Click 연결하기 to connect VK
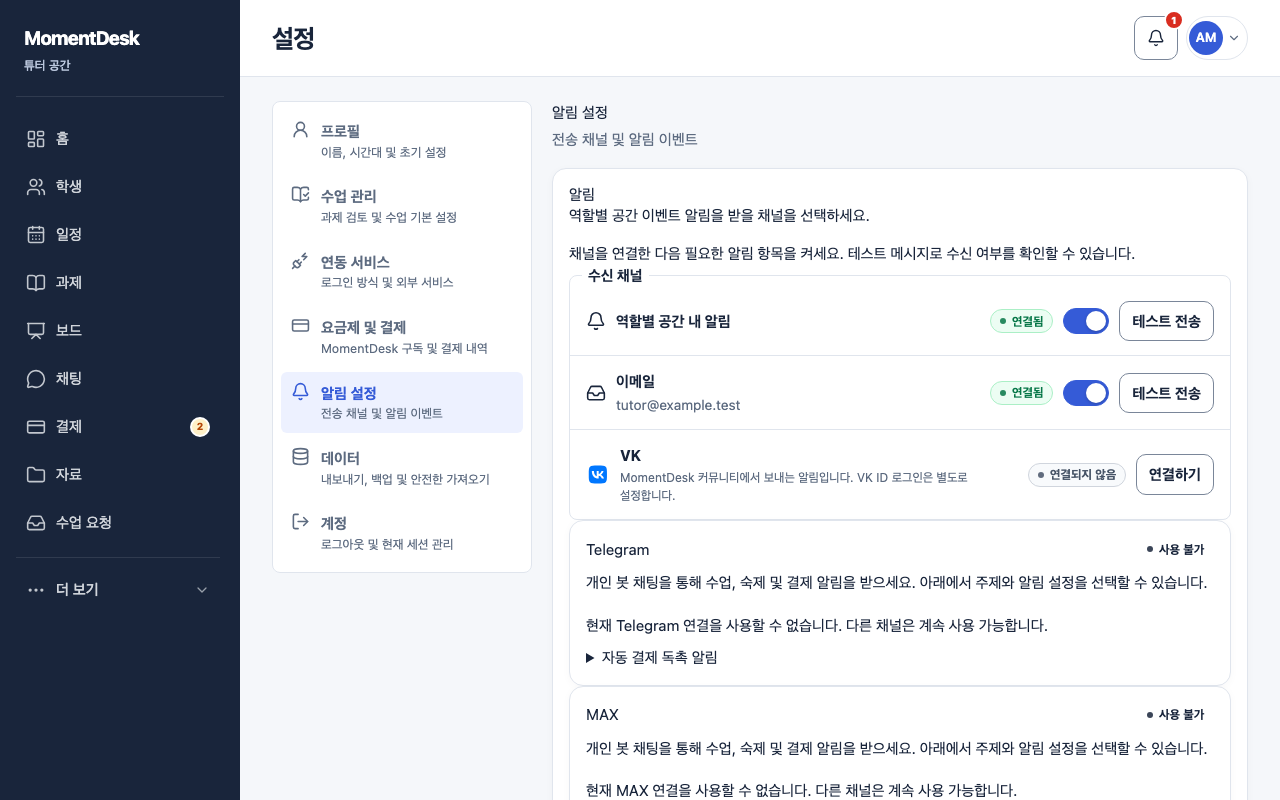Image resolution: width=1280 pixels, height=800 pixels. [1175, 474]
